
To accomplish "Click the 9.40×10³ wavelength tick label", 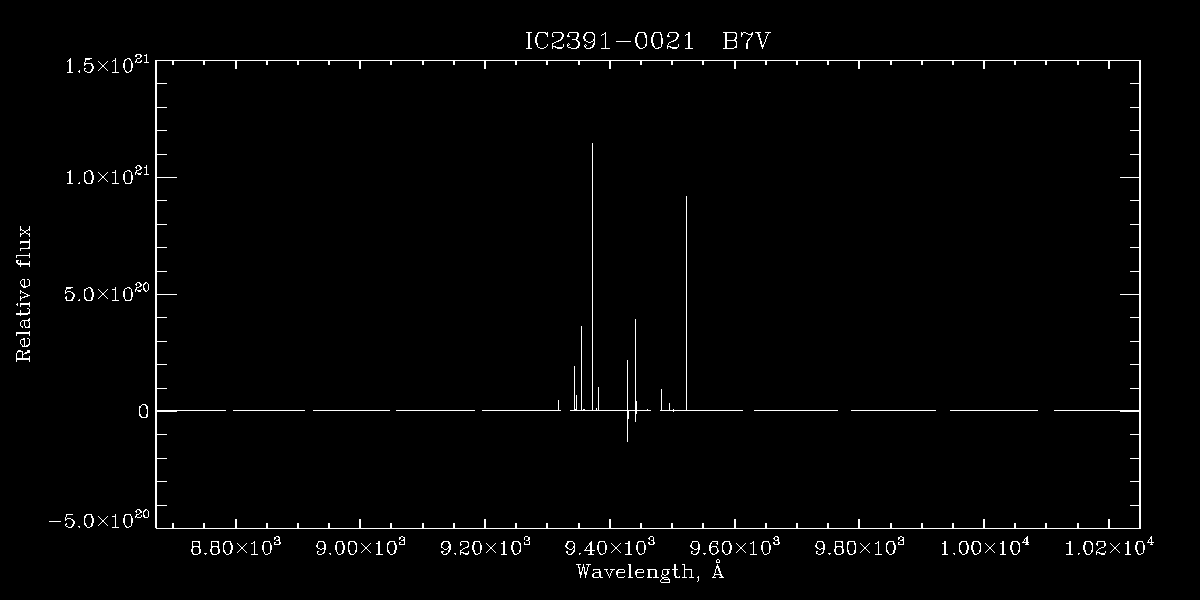I will coord(610,548).
